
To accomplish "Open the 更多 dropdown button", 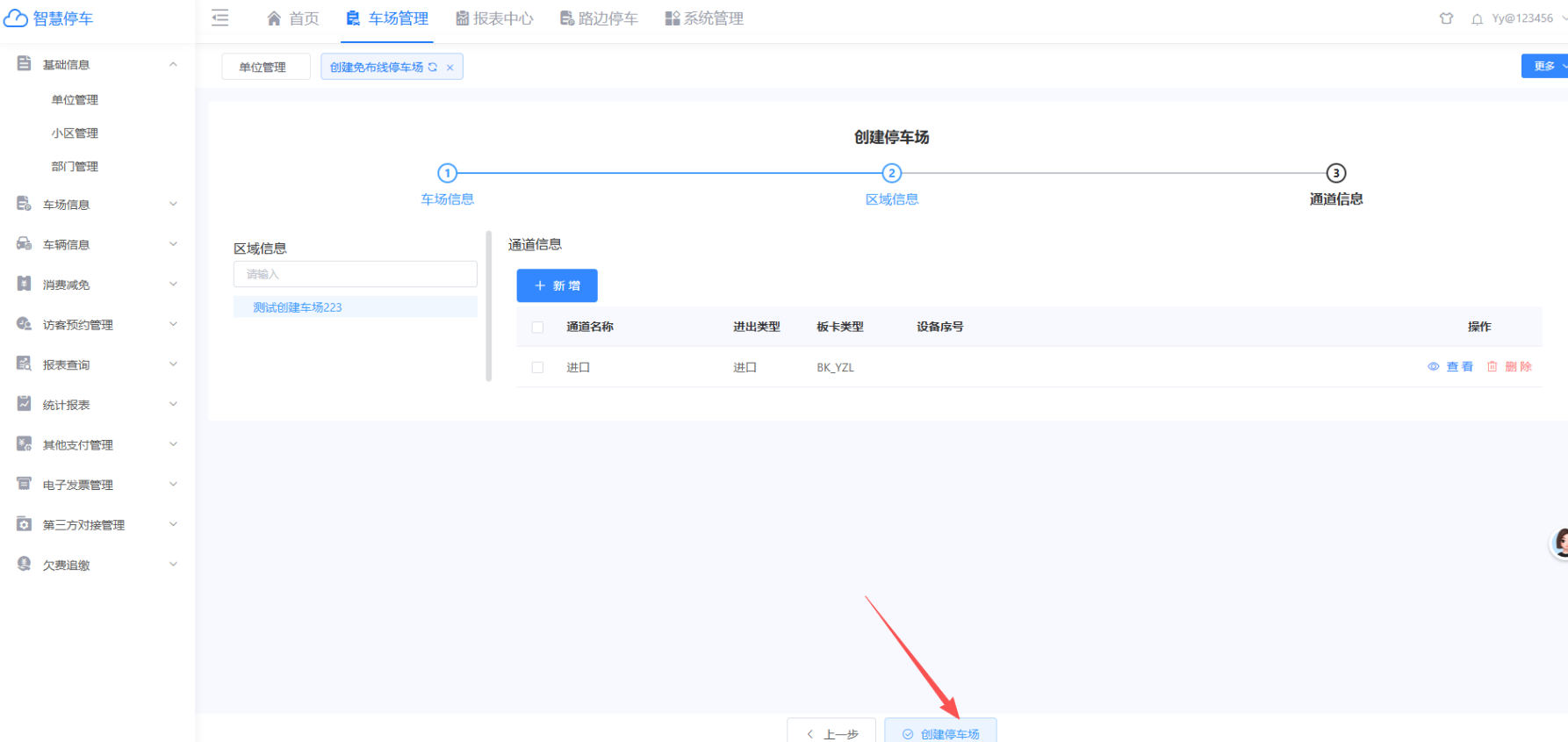I will [1546, 66].
